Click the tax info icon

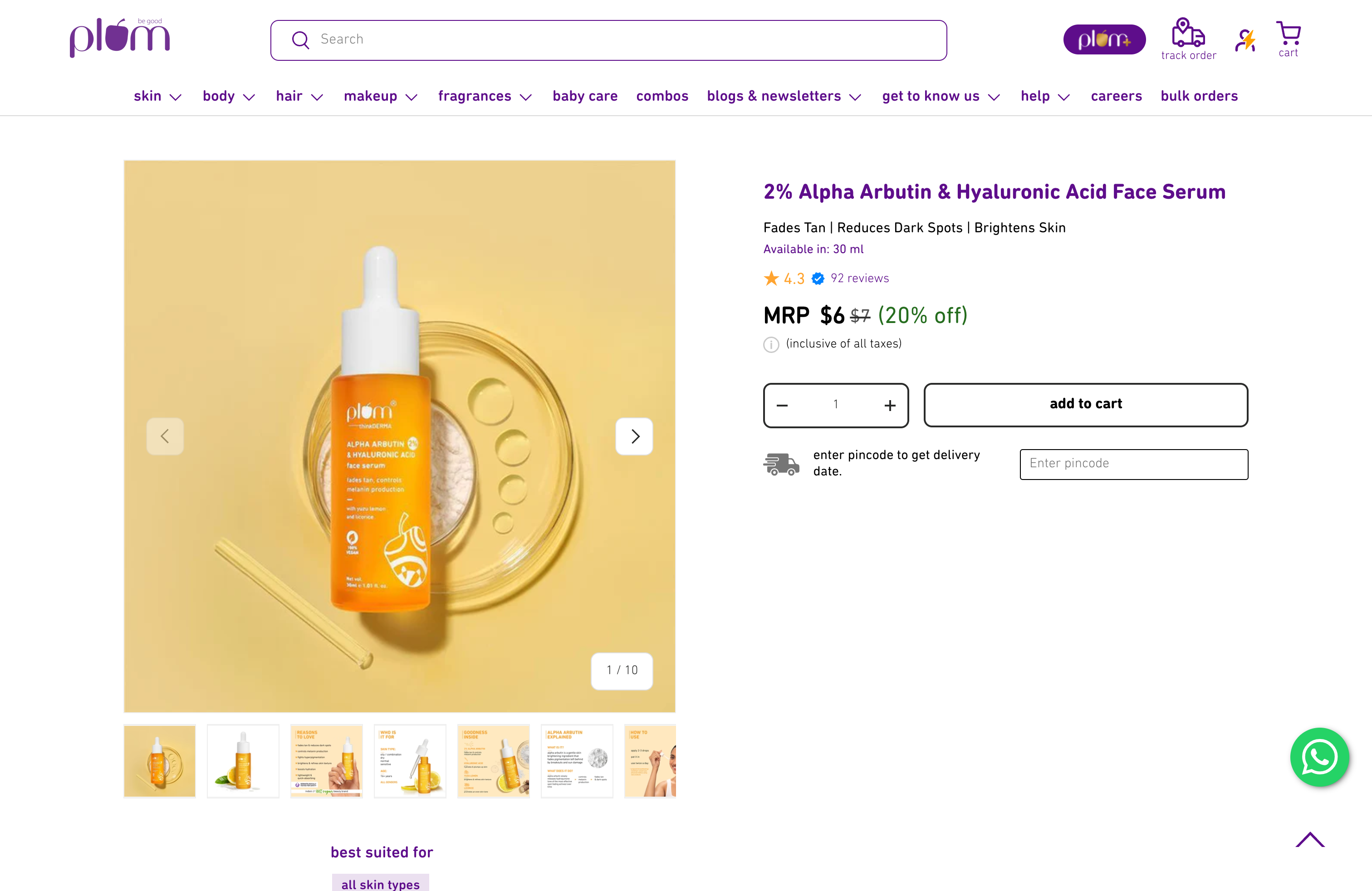click(771, 345)
